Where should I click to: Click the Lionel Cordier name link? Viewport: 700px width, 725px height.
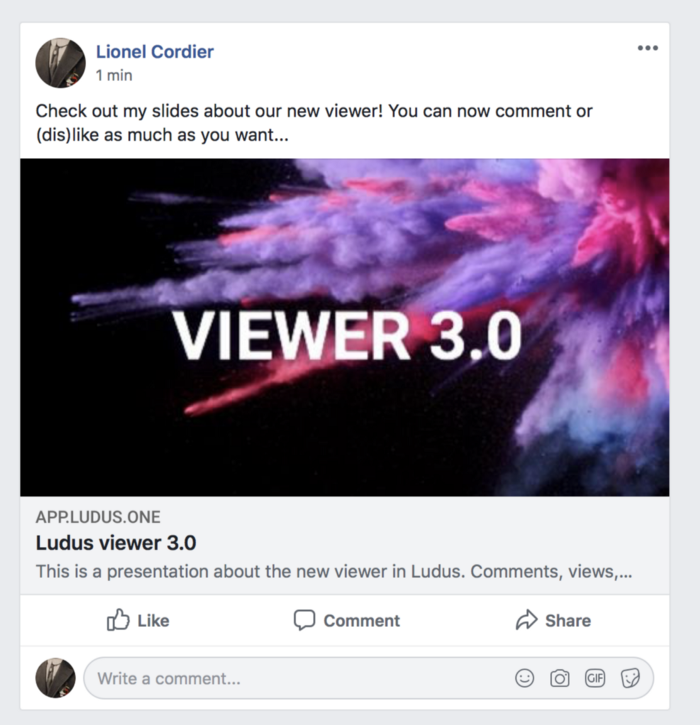[154, 52]
